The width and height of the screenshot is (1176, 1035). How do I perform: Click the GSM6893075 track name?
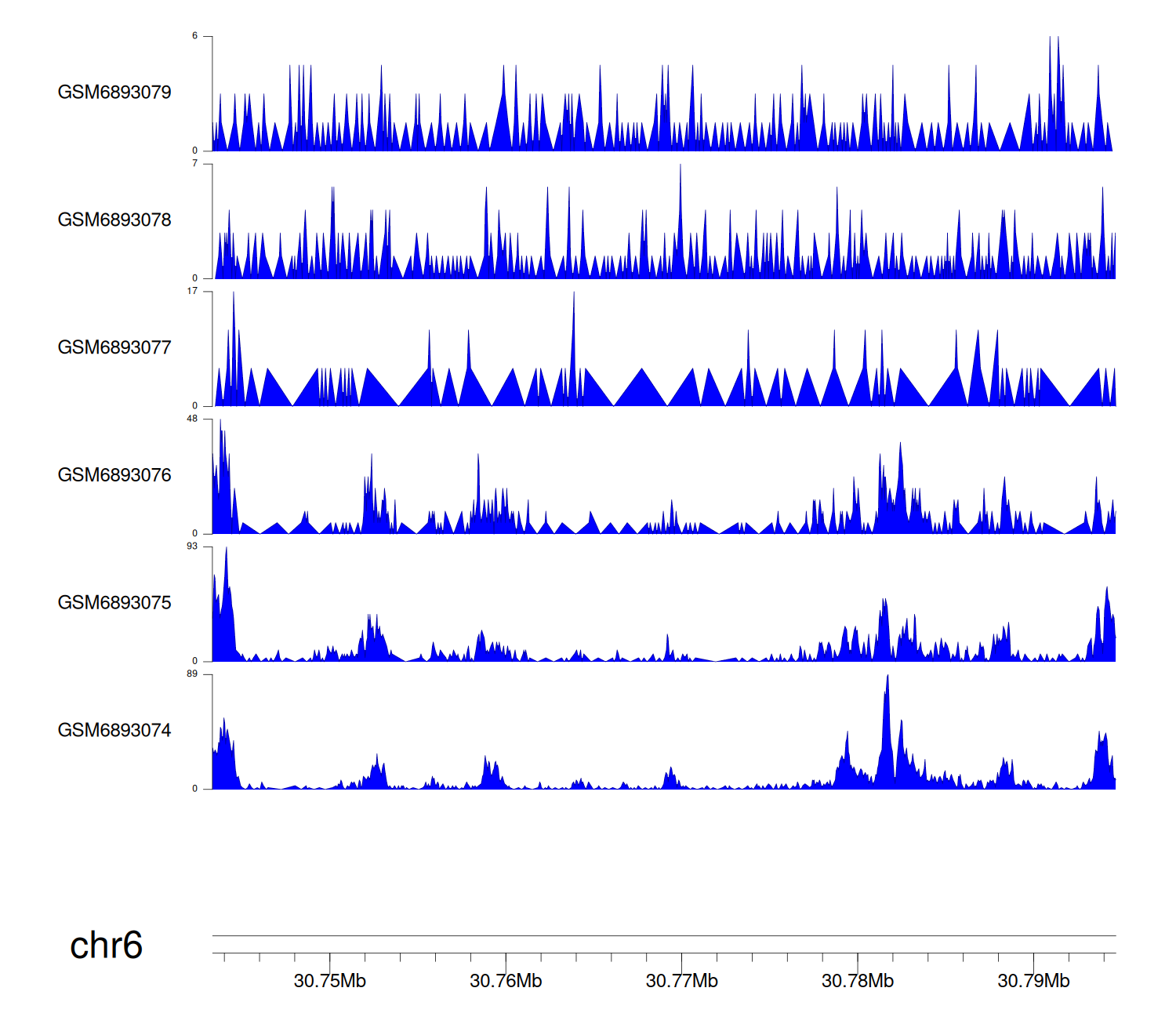click(x=114, y=603)
